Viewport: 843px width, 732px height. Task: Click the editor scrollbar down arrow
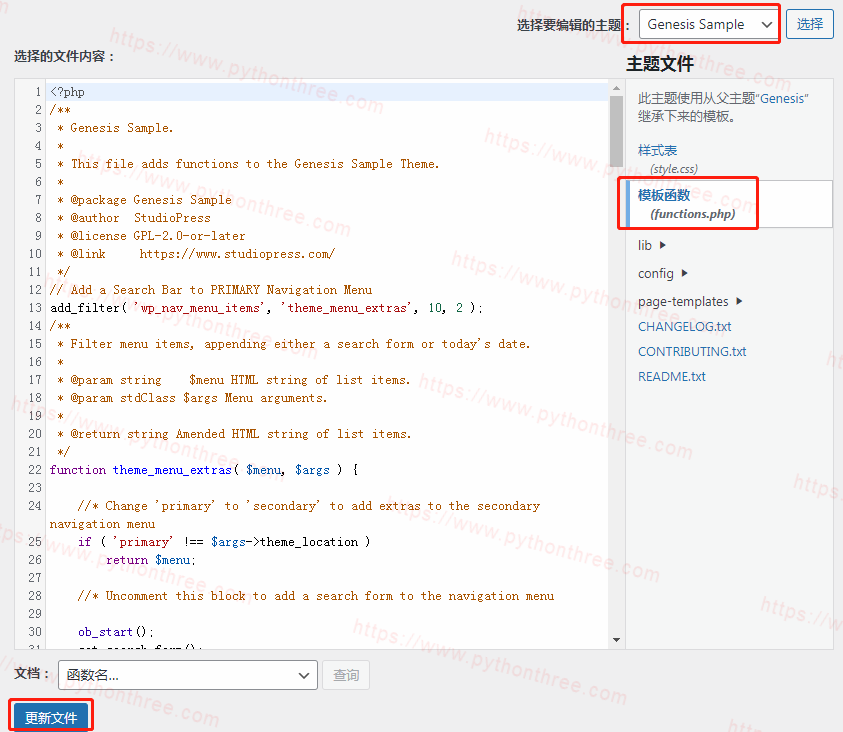(616, 640)
